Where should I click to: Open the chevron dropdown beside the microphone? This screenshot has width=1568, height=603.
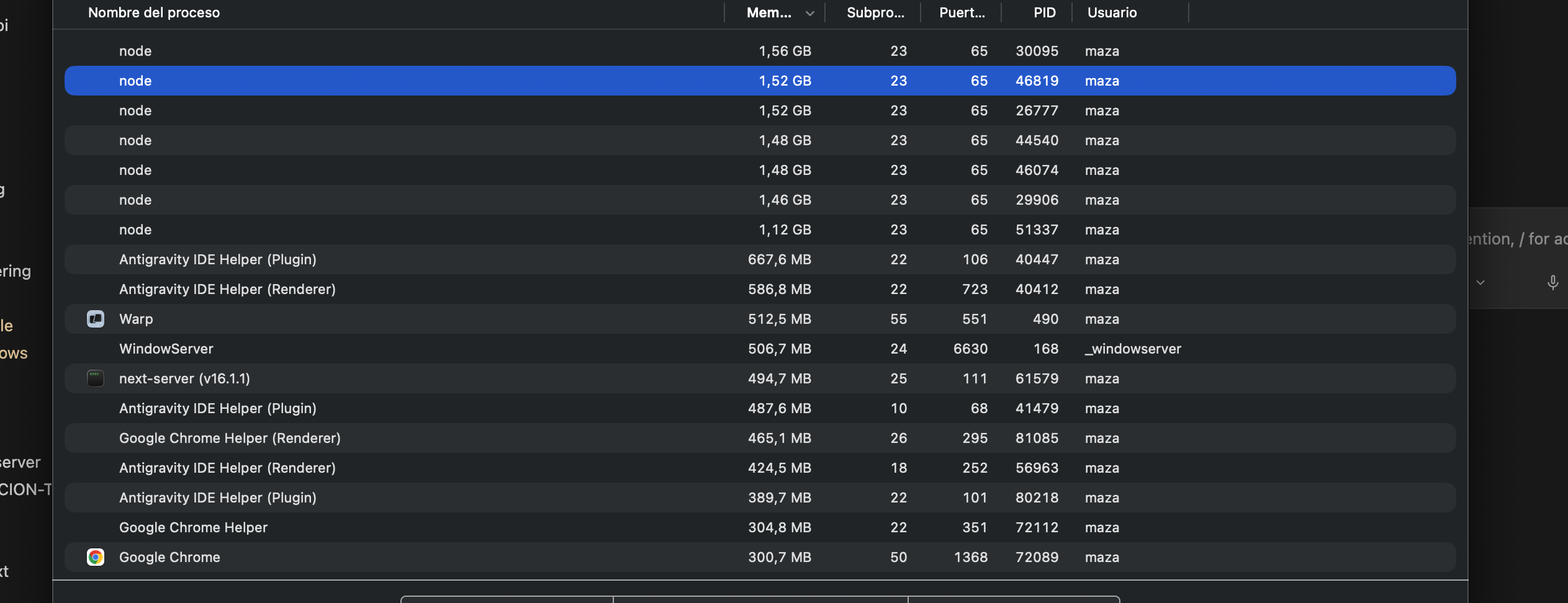[x=1480, y=283]
